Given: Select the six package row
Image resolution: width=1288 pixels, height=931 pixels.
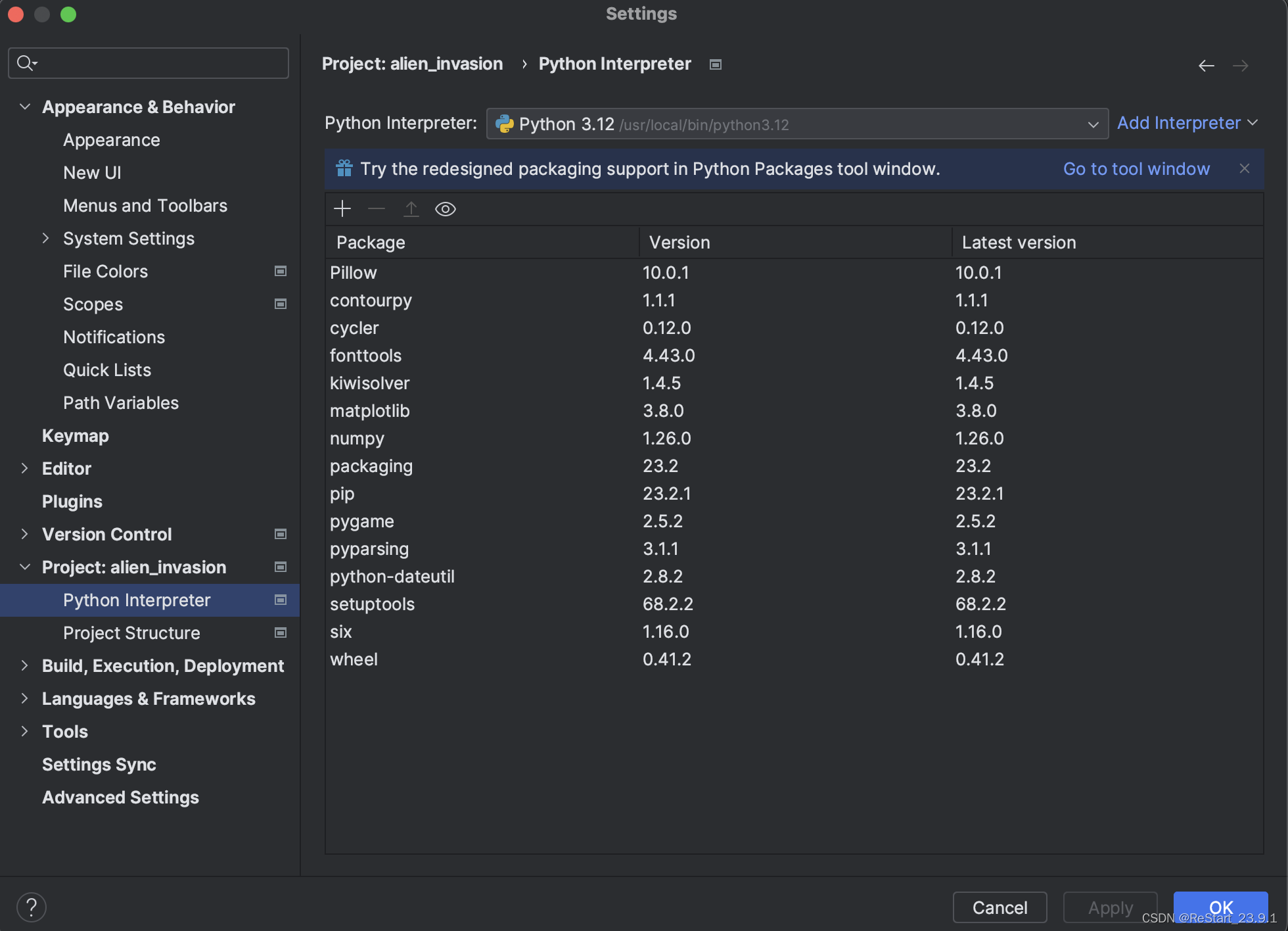Looking at the screenshot, I should click(x=794, y=632).
